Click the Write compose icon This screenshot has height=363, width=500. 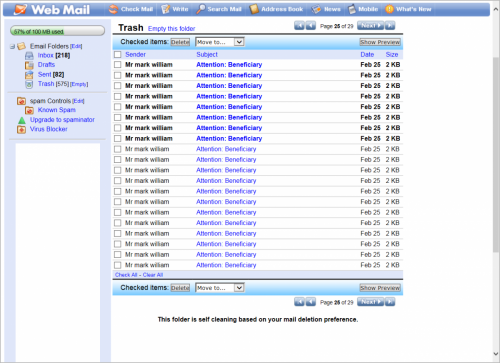(165, 9)
